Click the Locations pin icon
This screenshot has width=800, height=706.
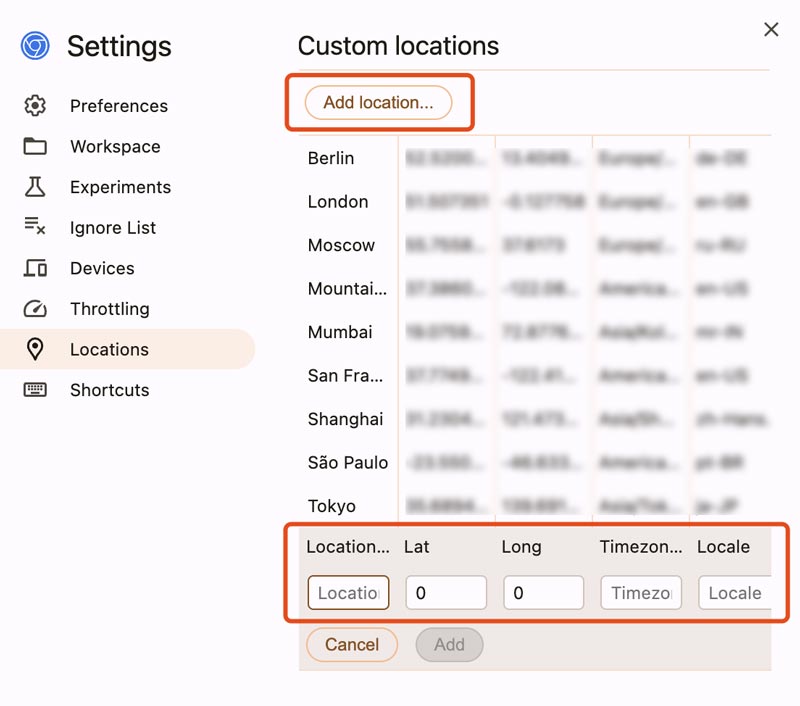[x=35, y=349]
